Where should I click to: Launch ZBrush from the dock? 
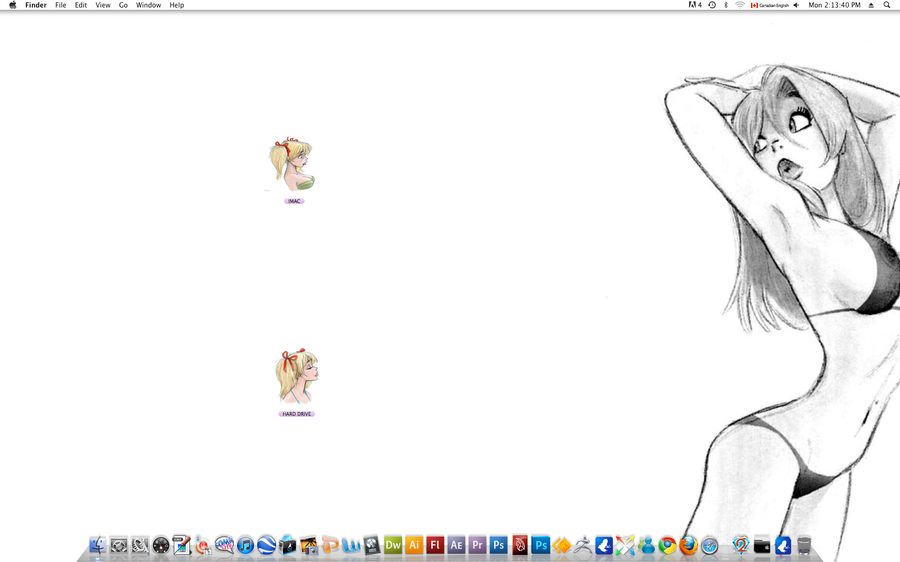point(583,545)
